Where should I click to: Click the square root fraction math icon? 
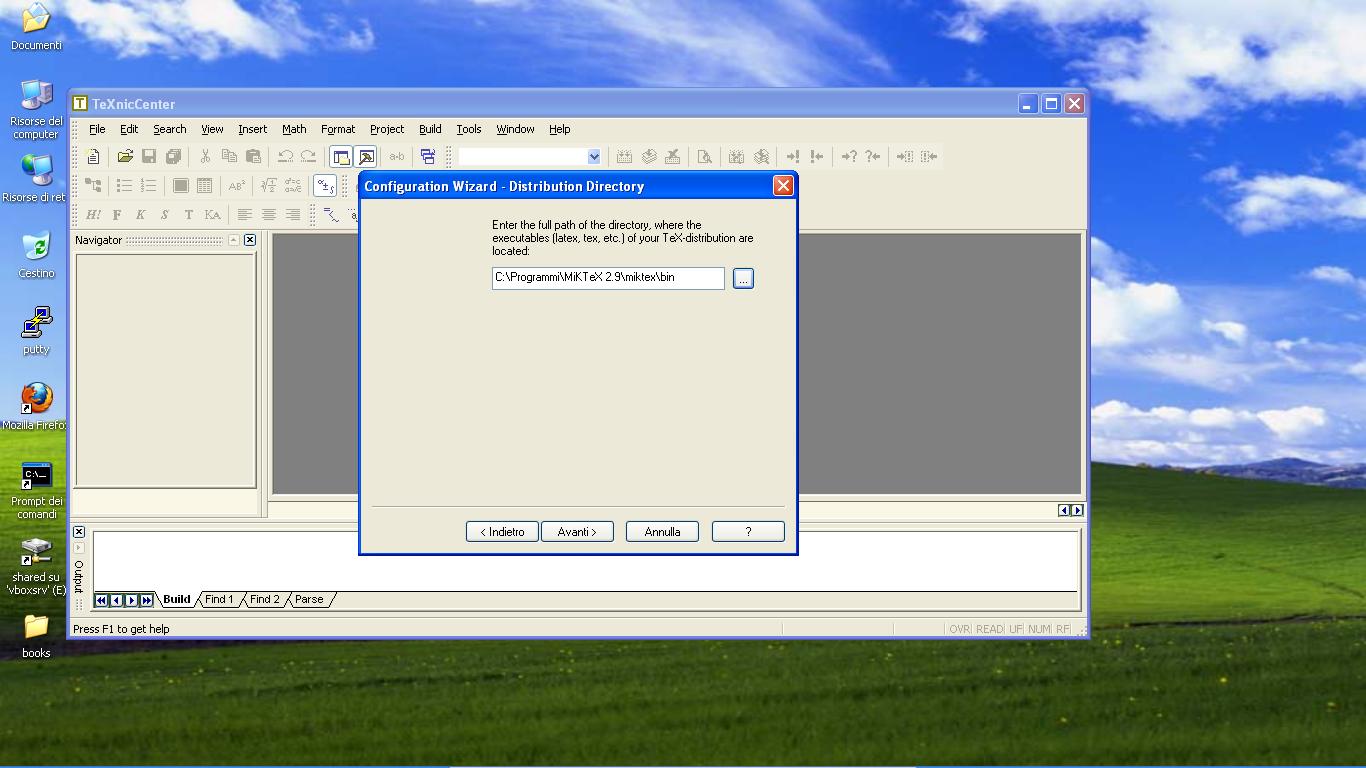tap(269, 185)
